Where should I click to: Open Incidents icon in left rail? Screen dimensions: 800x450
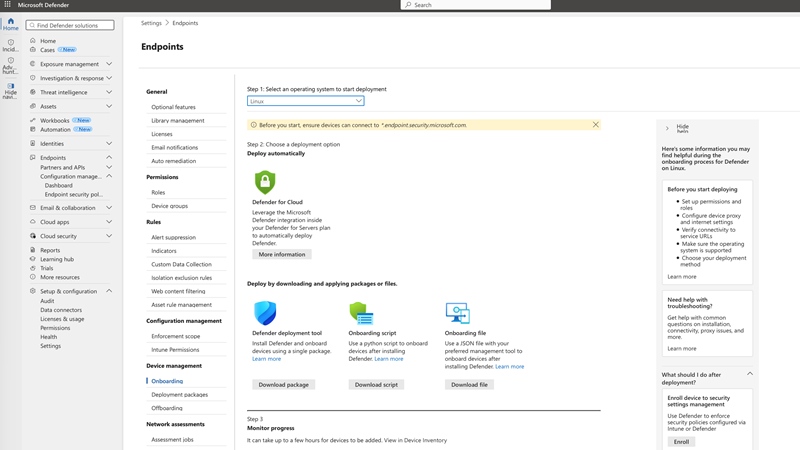pyautogui.click(x=11, y=45)
